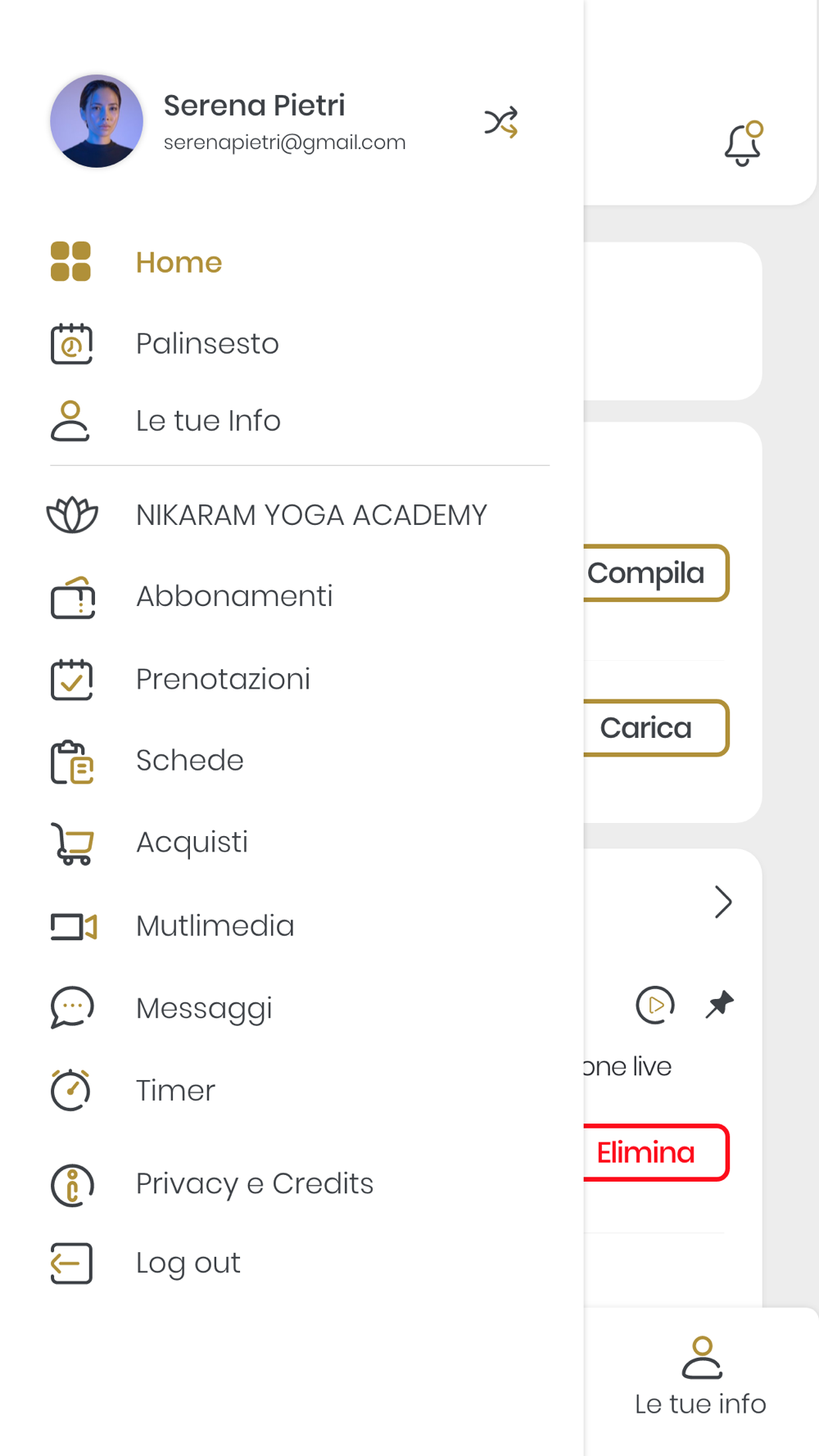
Task: Open Serena Pietri's profile photo
Action: 97,121
